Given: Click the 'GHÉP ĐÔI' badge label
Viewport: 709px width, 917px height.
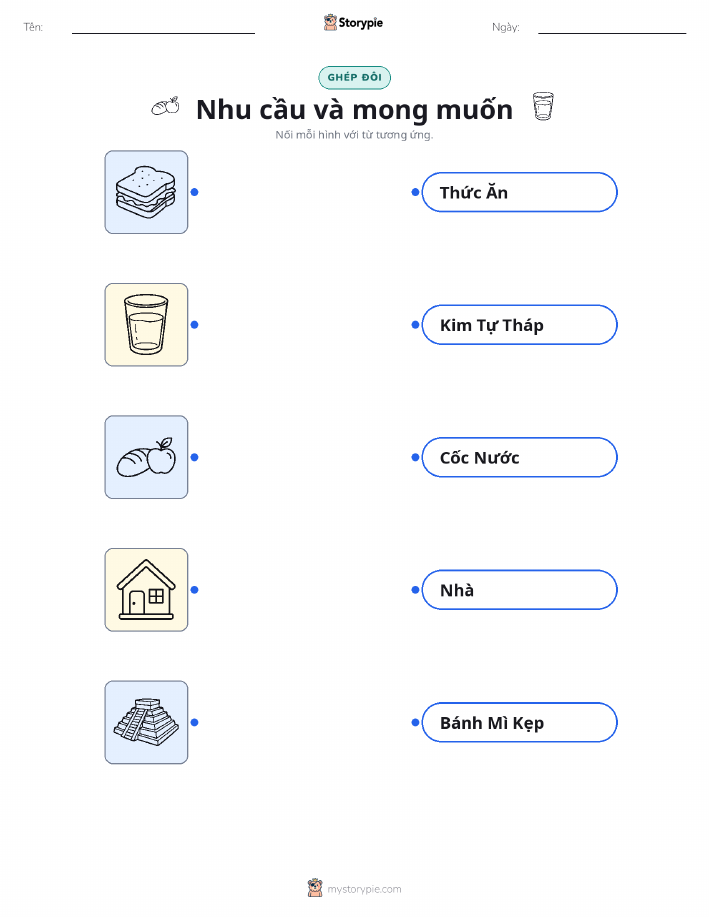Looking at the screenshot, I should 354,77.
